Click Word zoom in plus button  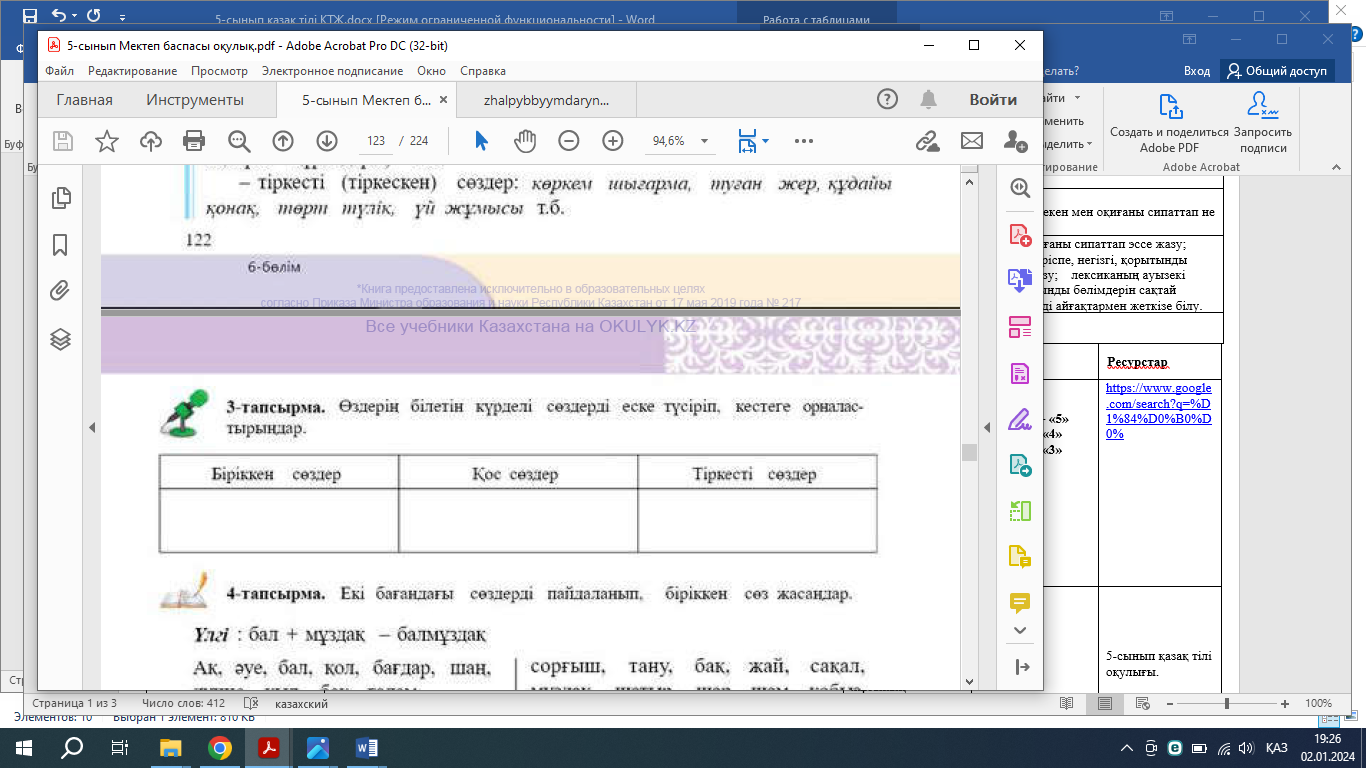tap(1284, 704)
